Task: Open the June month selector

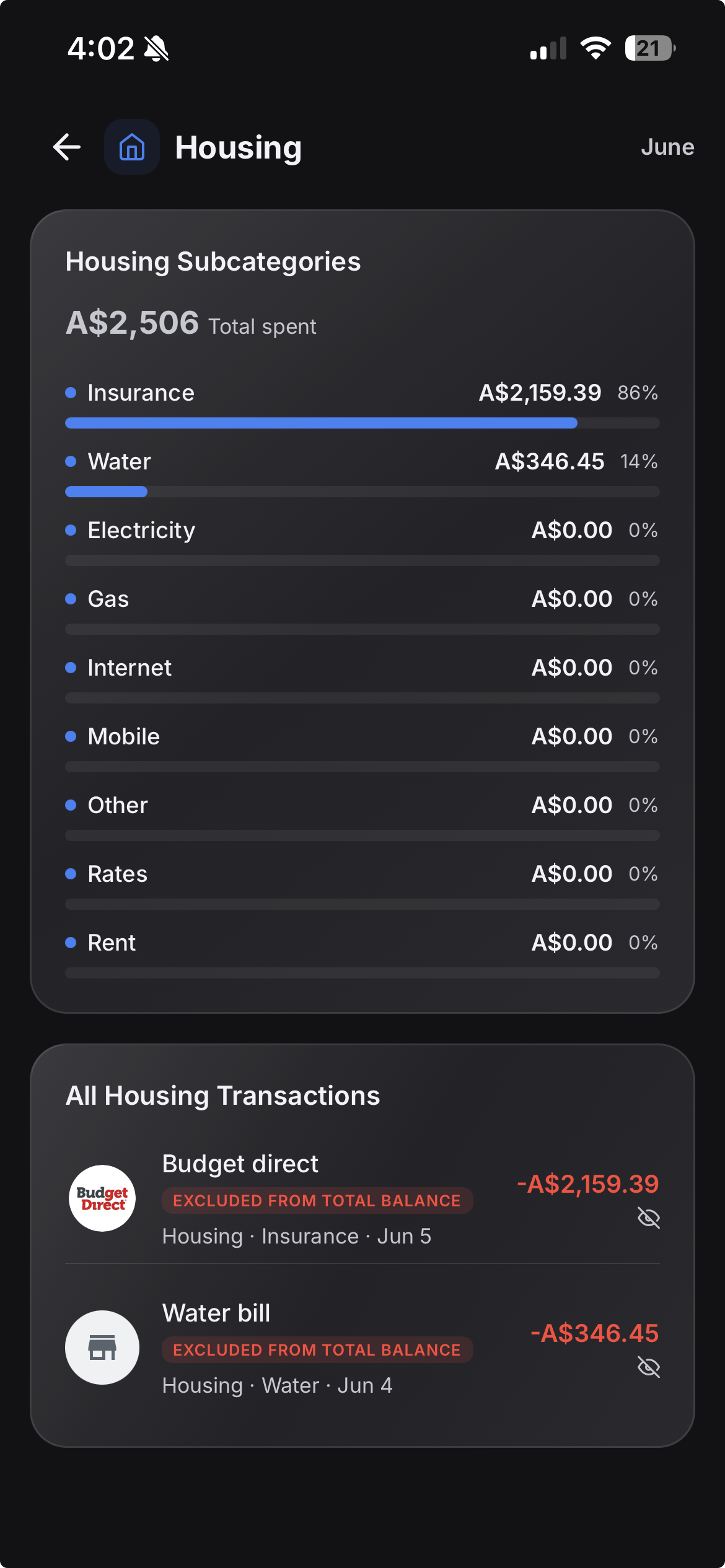Action: (667, 147)
